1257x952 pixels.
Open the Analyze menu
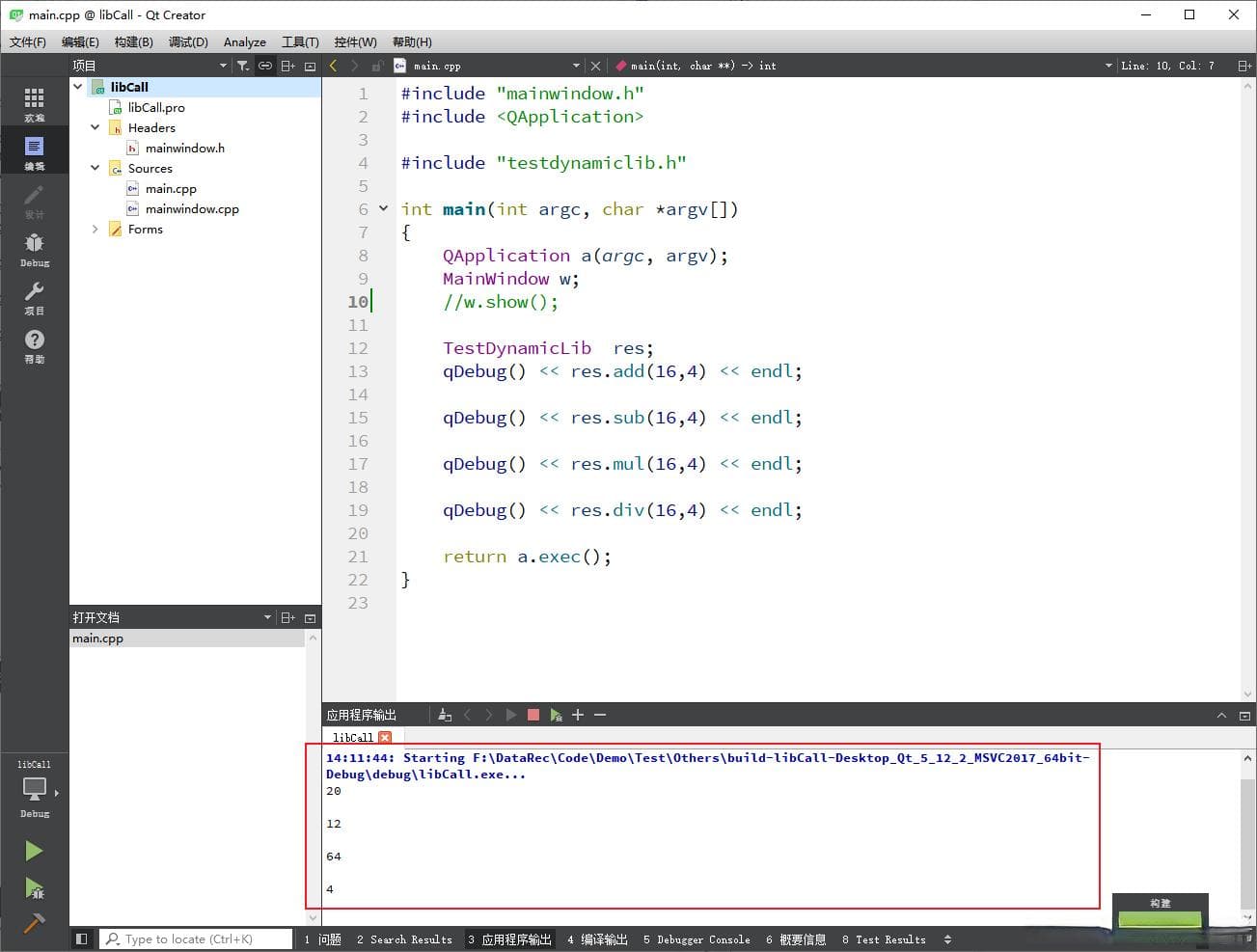pos(245,41)
